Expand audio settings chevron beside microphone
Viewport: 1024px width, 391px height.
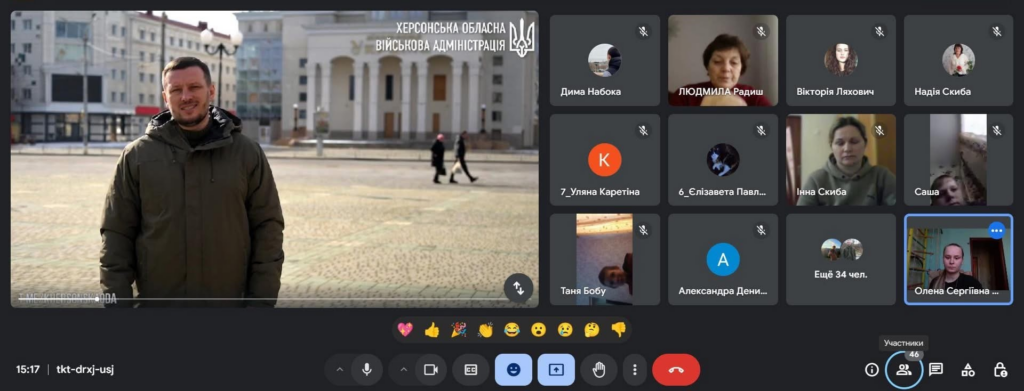pyautogui.click(x=339, y=369)
